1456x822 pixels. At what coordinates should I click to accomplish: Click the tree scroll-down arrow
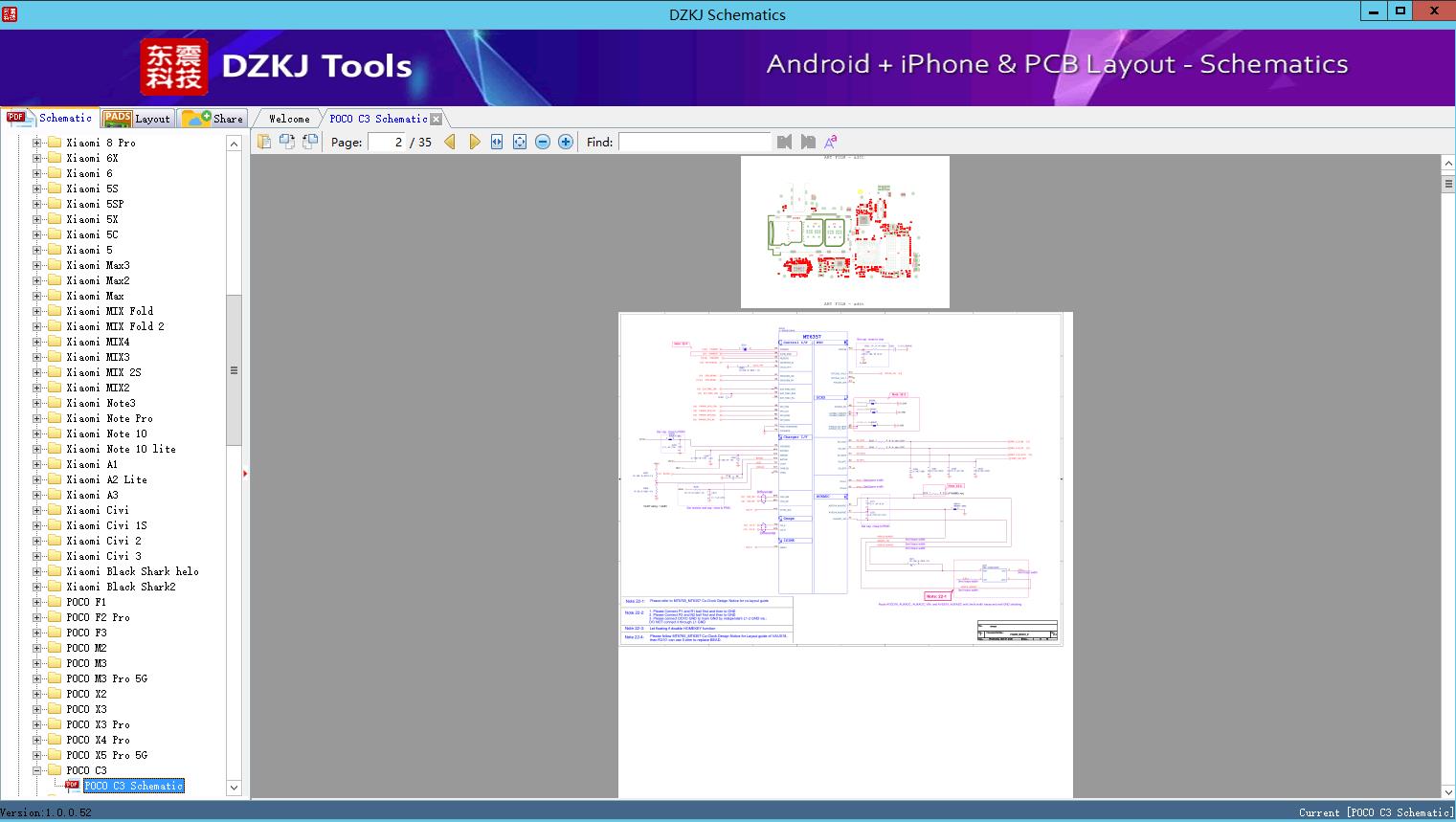tap(234, 788)
